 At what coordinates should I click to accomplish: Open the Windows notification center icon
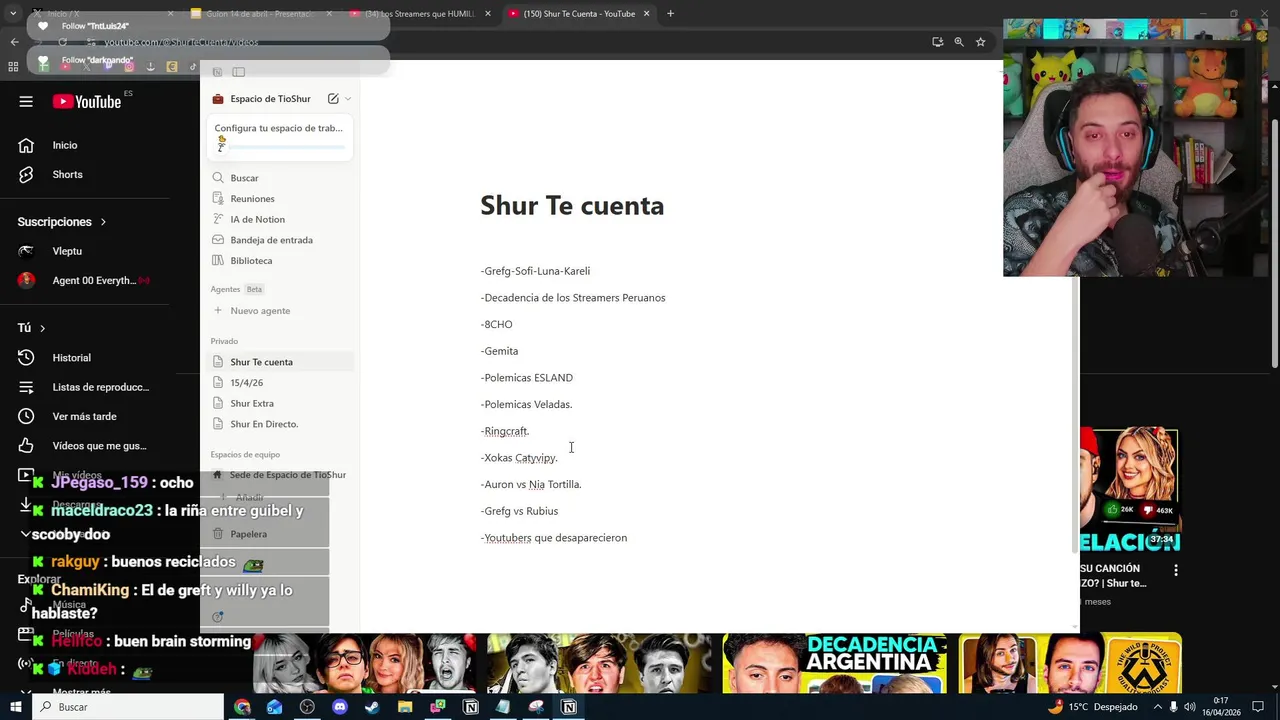1258,707
